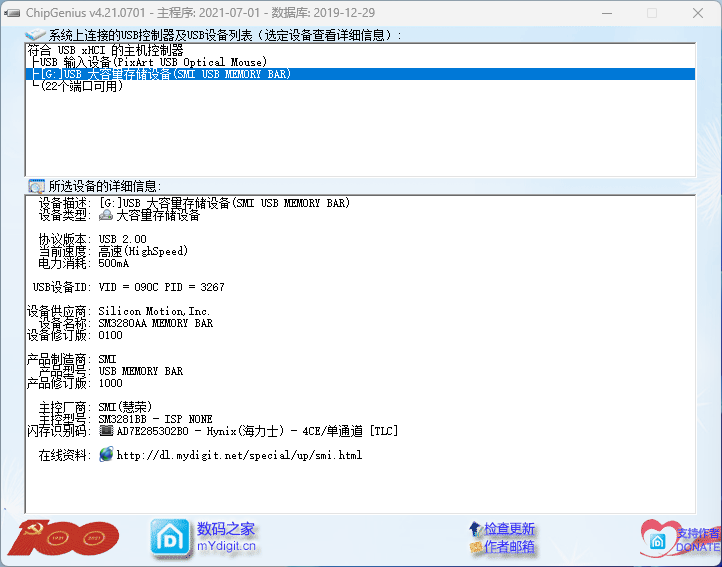Click the arrow icon beside 检查更新

[476, 529]
